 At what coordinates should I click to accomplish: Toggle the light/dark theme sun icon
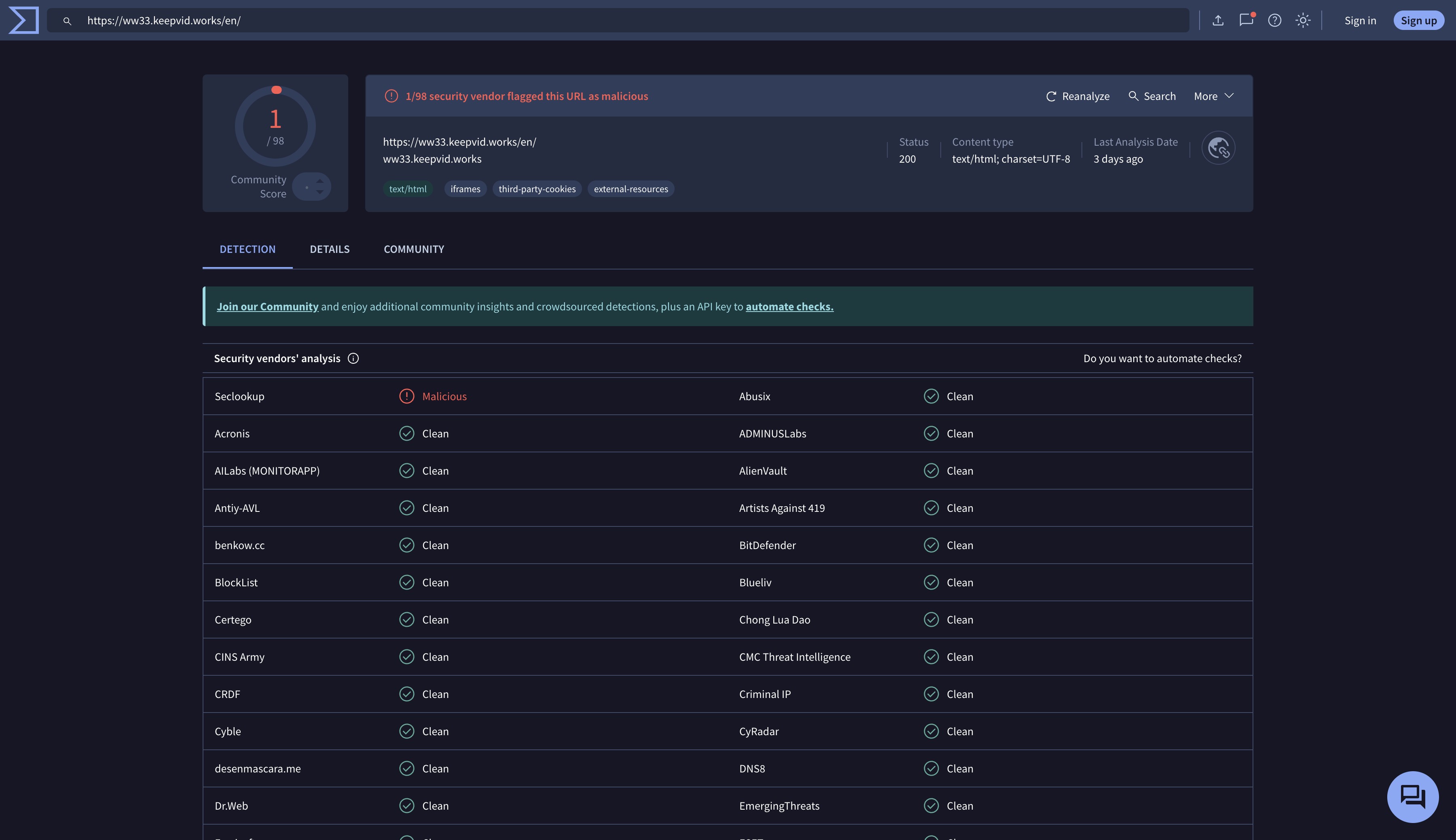pos(1303,20)
